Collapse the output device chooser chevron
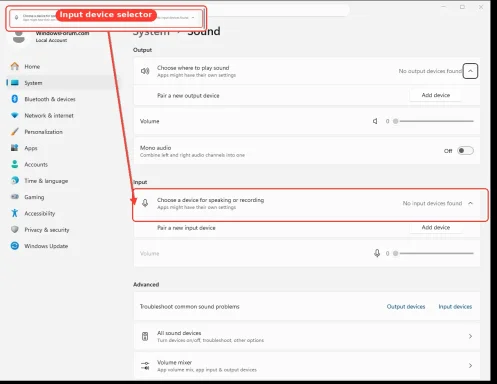Viewport: 497px width, 384px height. [x=470, y=71]
